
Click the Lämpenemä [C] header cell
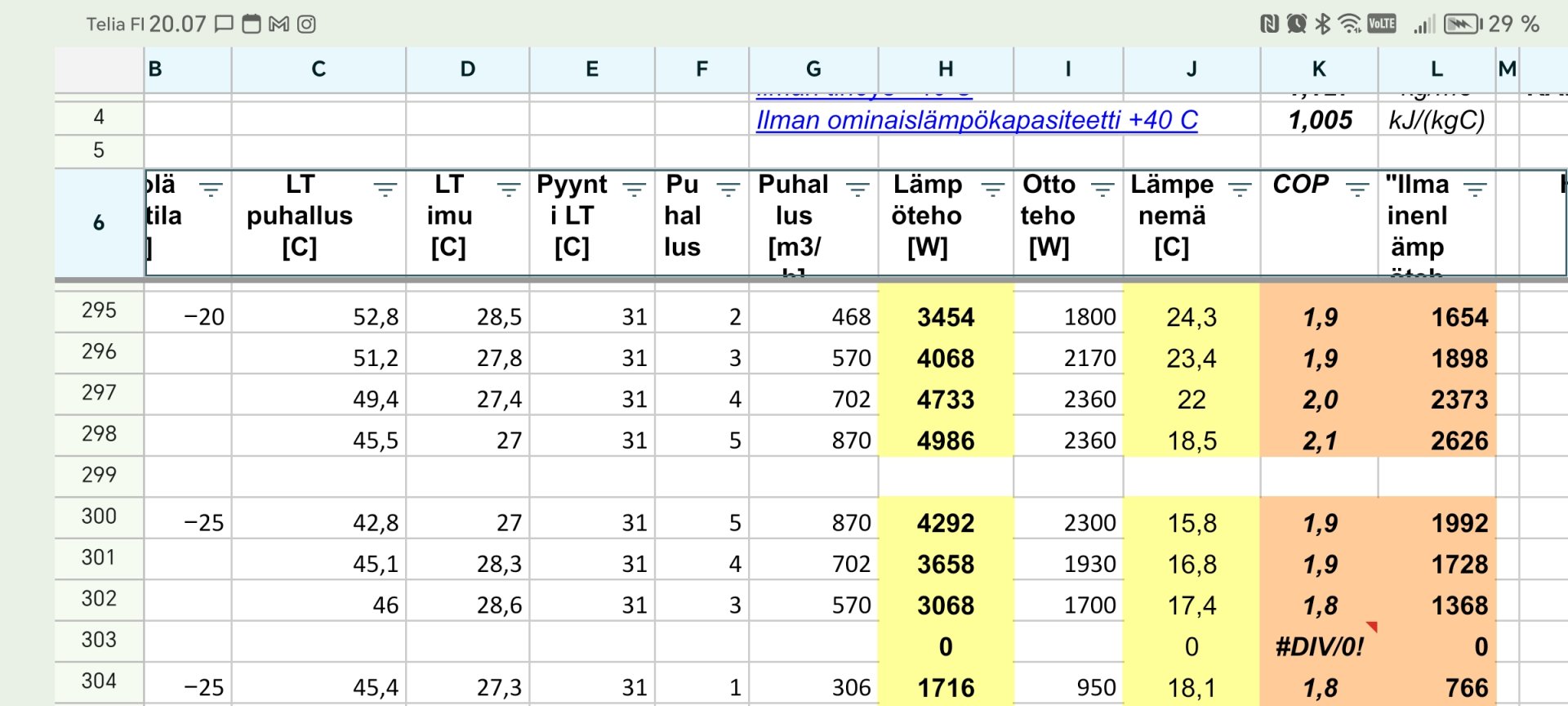1172,221
